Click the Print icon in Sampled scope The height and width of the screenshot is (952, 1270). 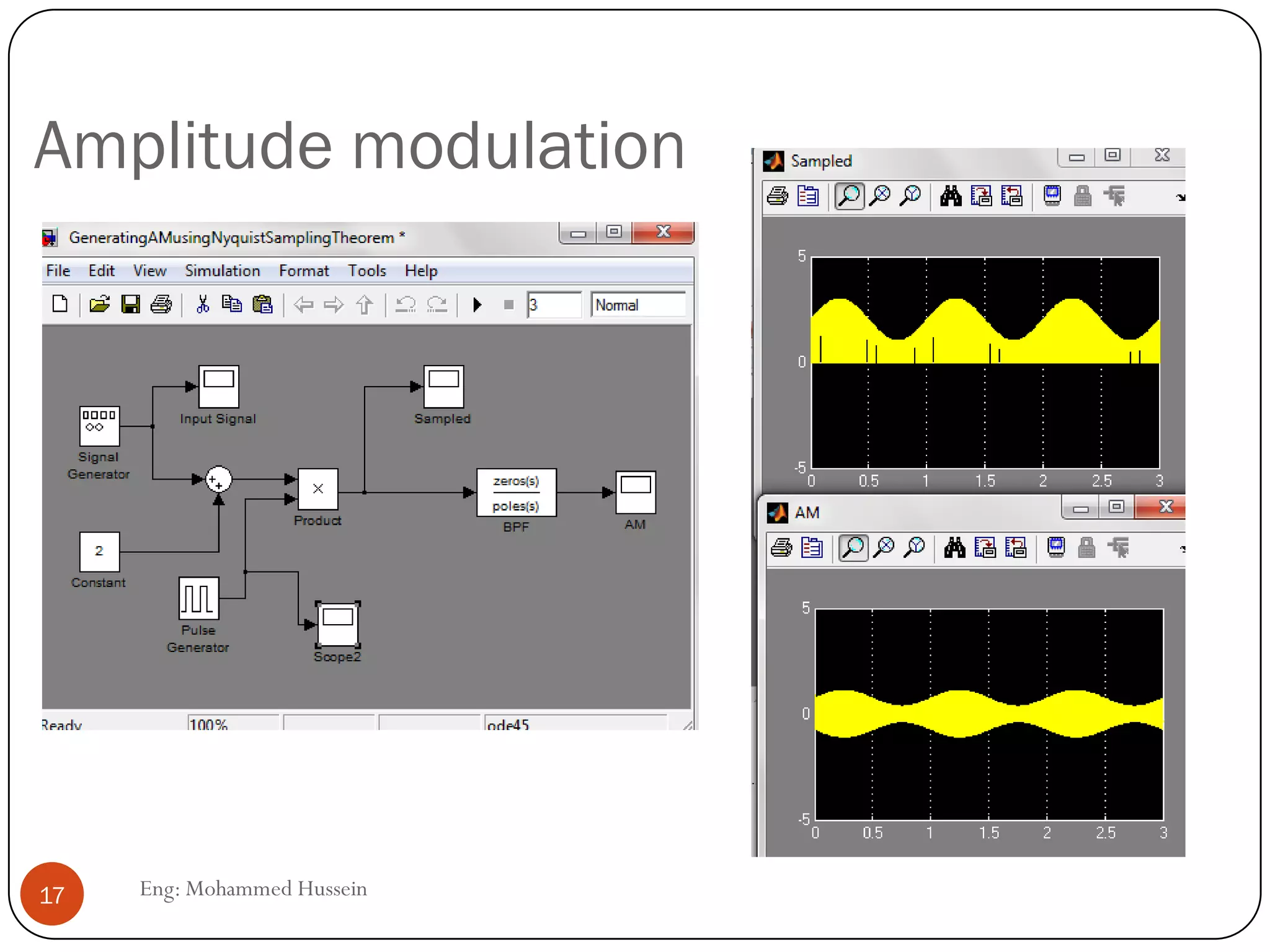tap(777, 196)
